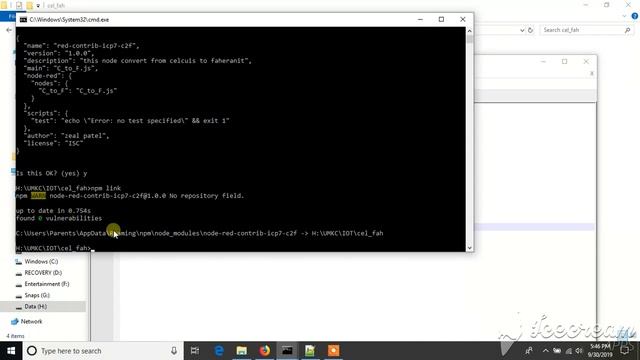The width and height of the screenshot is (640, 360).
Task: Open Network in Explorer navigation pane
Action: click(x=31, y=322)
